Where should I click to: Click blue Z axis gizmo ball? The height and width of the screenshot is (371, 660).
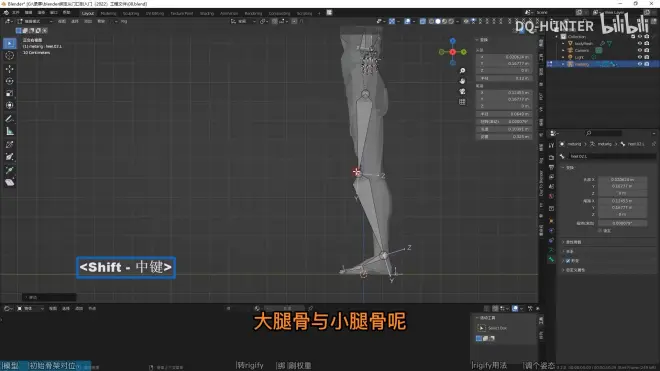(x=452, y=41)
